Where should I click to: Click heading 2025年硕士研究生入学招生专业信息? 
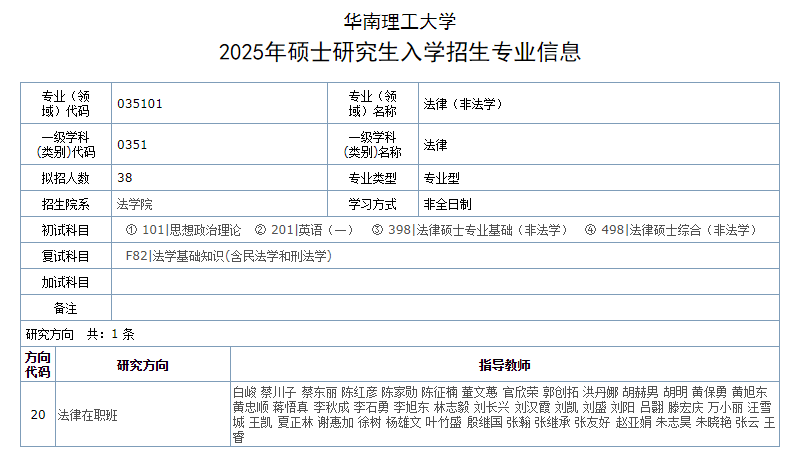click(x=400, y=52)
